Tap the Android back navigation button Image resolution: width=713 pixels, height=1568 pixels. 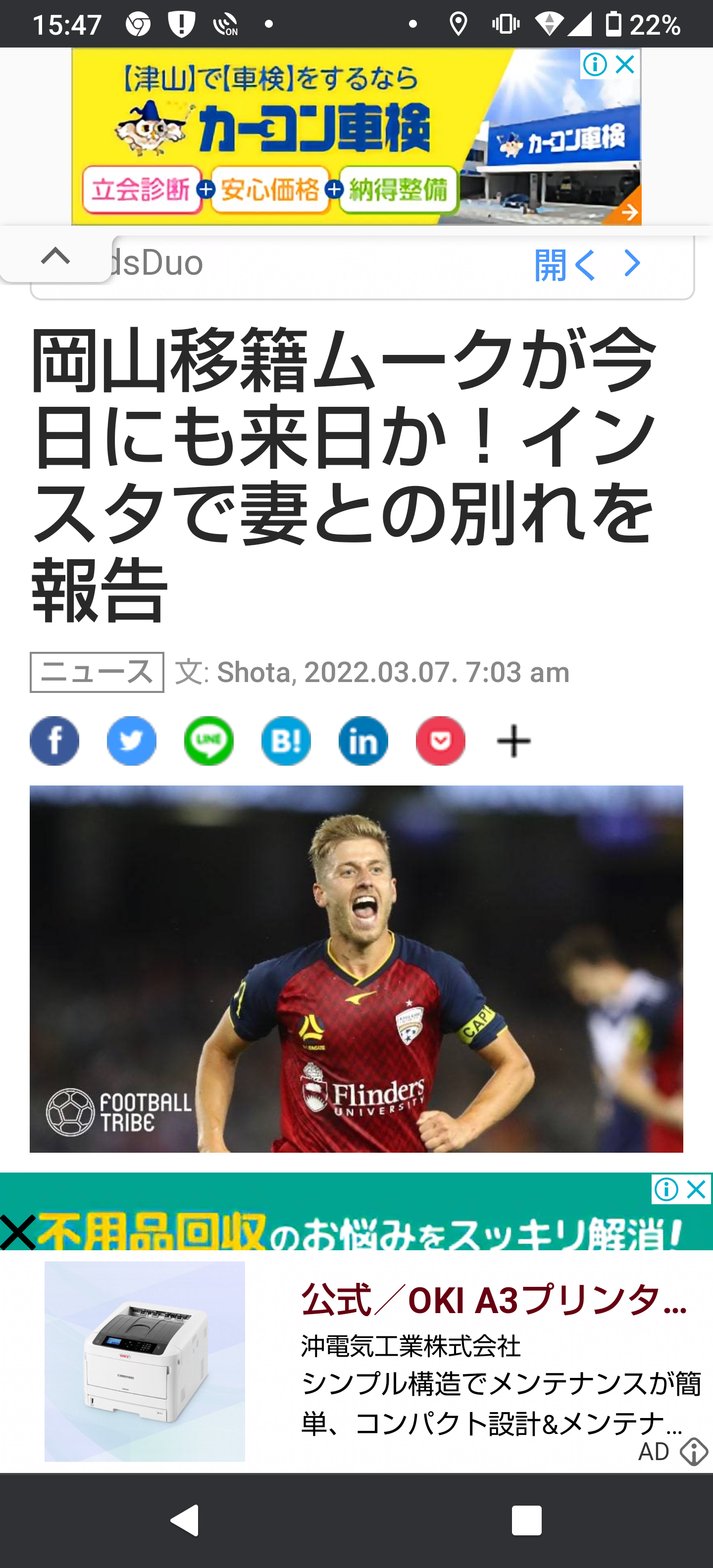185,1520
